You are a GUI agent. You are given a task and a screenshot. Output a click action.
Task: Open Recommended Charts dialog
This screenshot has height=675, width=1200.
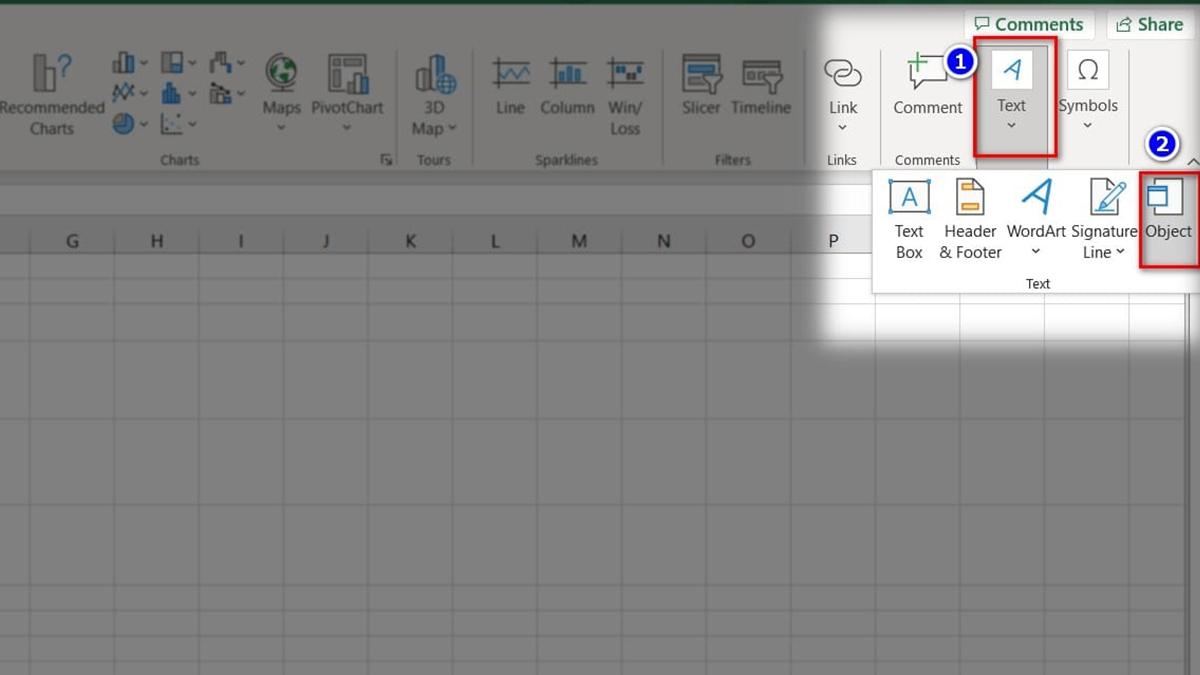50,95
